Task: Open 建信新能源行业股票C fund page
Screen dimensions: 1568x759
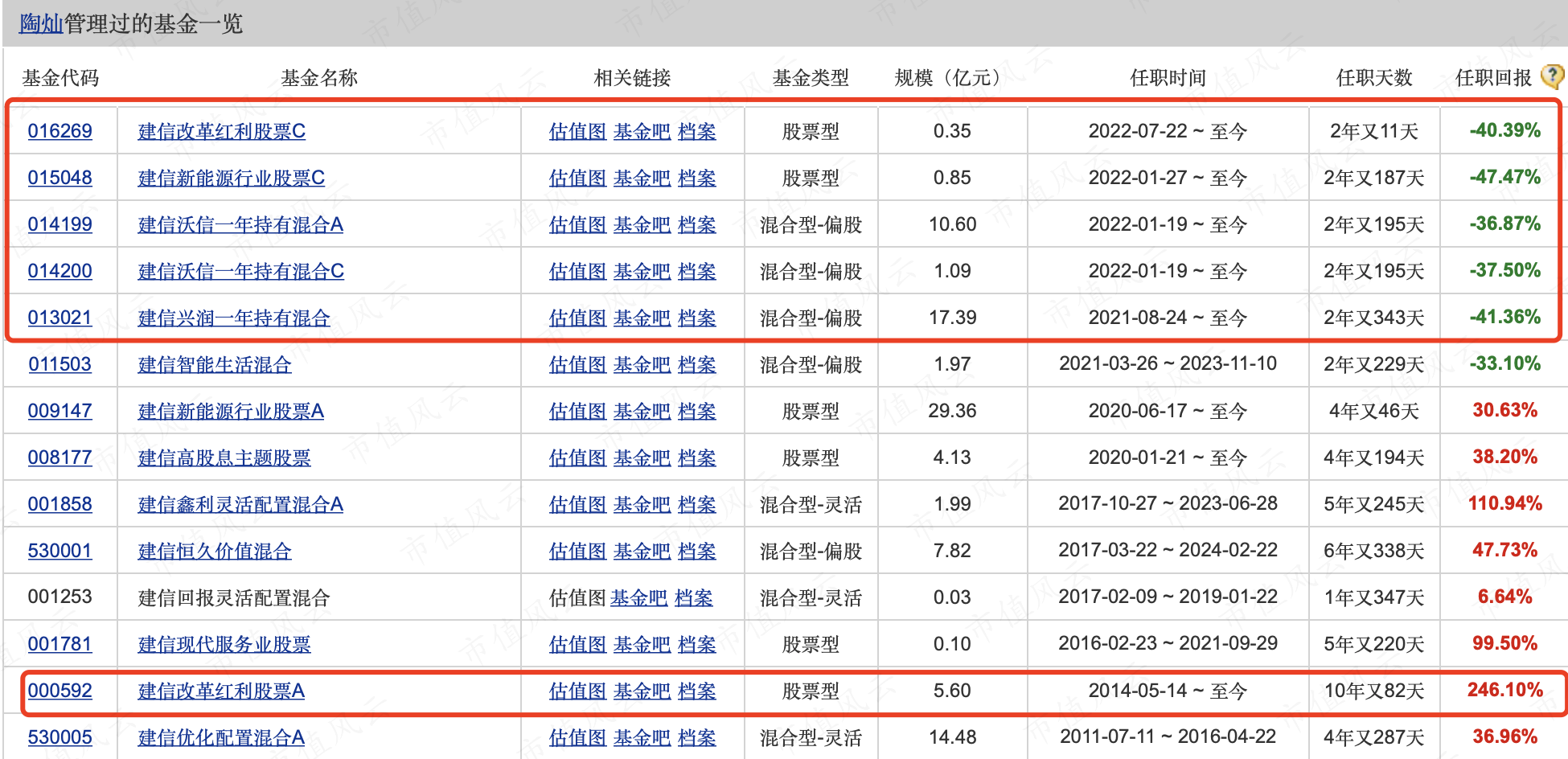Action: click(x=231, y=178)
